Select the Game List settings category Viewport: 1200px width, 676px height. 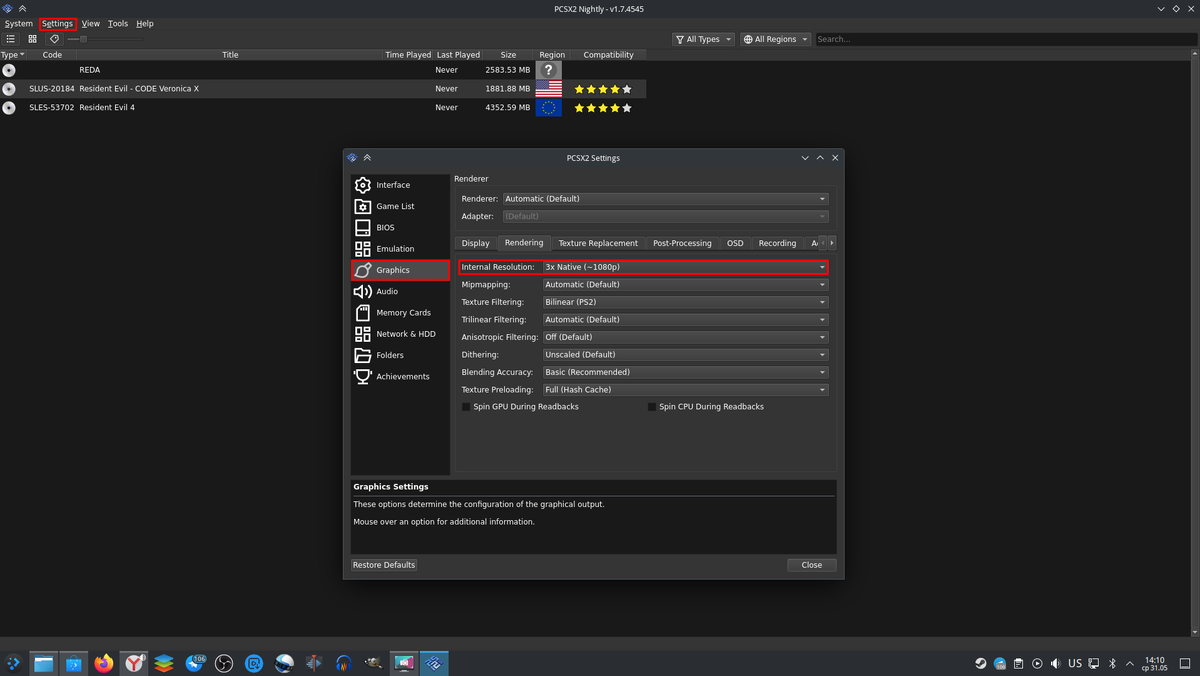pos(400,206)
